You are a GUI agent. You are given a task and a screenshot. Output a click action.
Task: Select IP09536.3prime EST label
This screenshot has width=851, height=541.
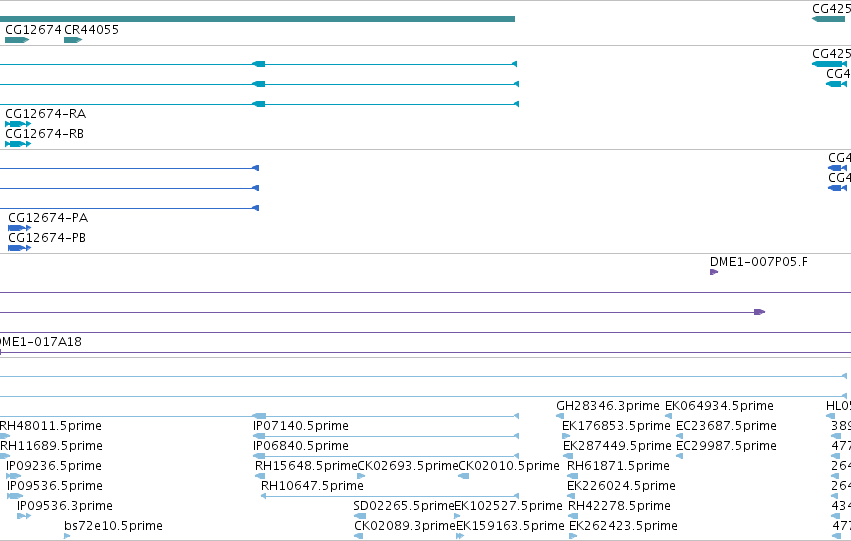[65, 506]
